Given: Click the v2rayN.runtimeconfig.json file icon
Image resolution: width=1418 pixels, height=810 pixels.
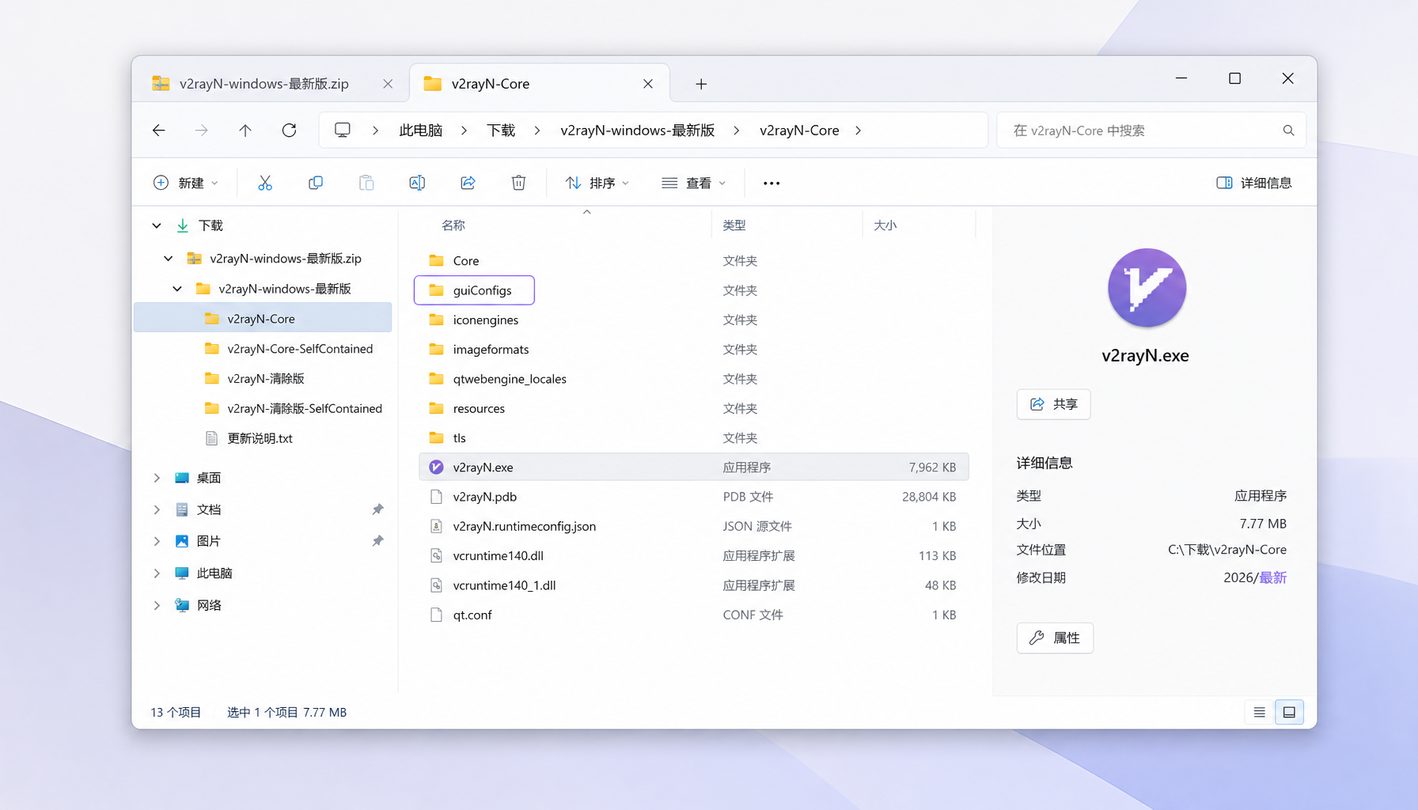Looking at the screenshot, I should [x=436, y=526].
